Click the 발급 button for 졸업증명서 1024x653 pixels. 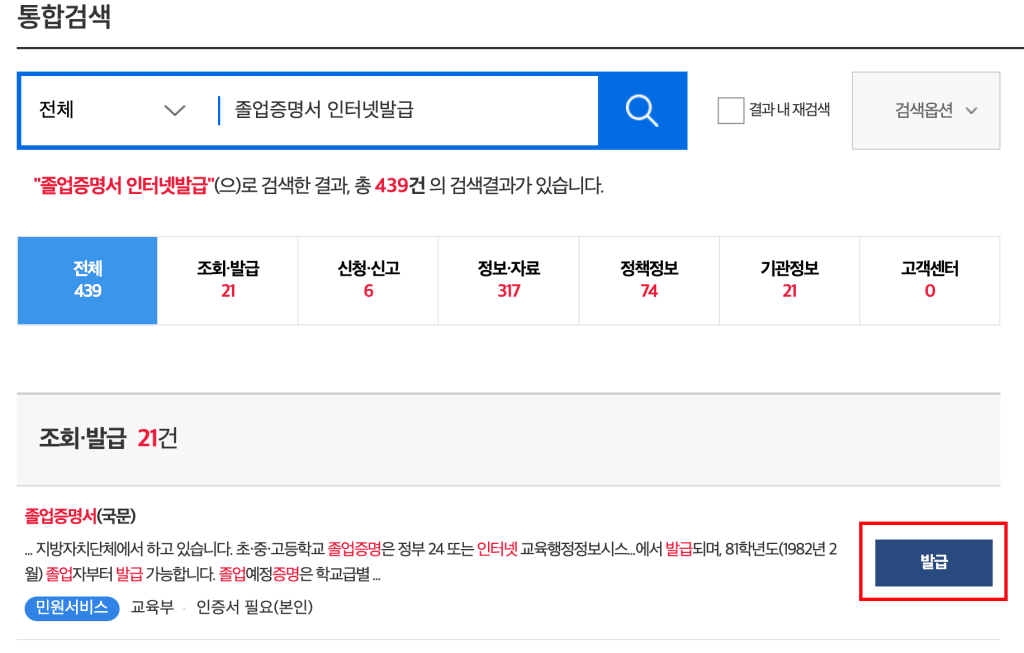pyautogui.click(x=933, y=562)
